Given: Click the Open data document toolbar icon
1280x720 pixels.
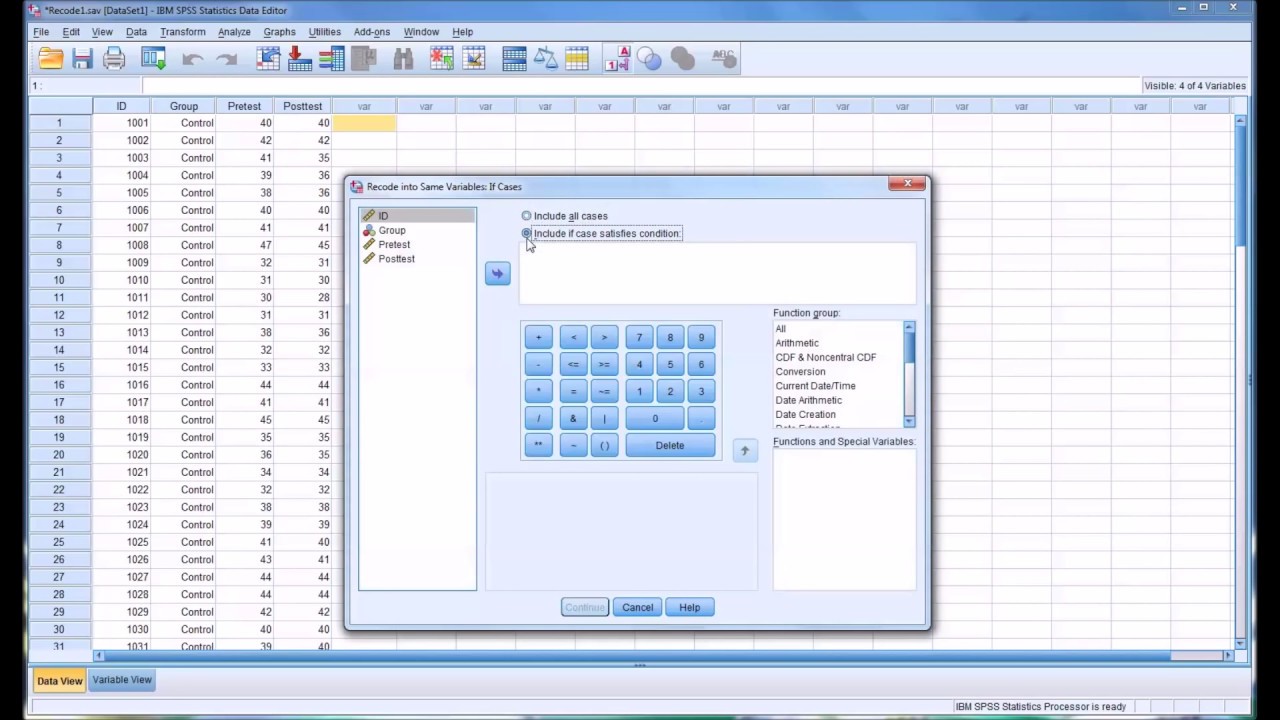Looking at the screenshot, I should tap(50, 60).
